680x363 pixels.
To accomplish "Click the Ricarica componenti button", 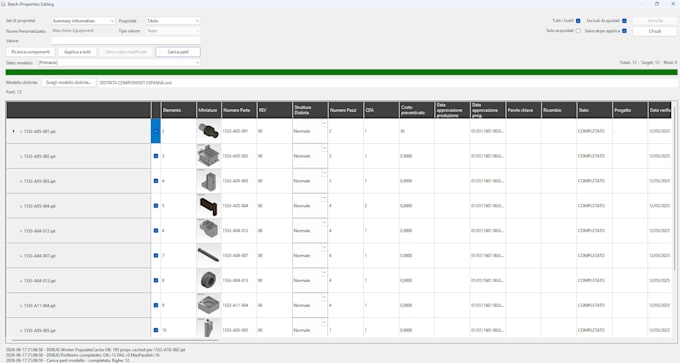I will click(30, 52).
